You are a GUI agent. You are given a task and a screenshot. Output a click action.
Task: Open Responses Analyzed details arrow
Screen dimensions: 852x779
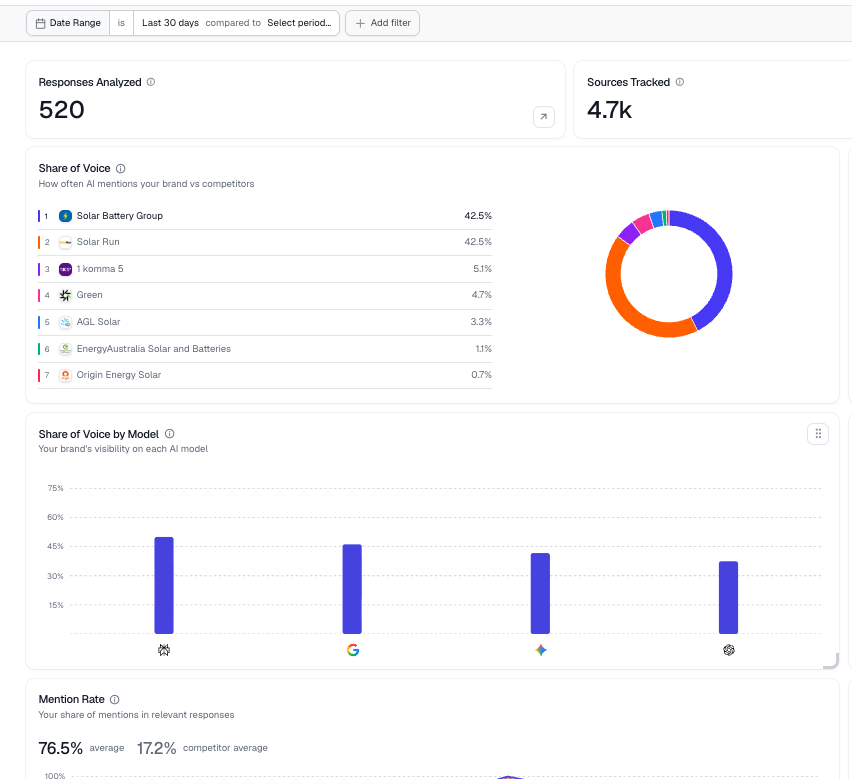pyautogui.click(x=544, y=117)
